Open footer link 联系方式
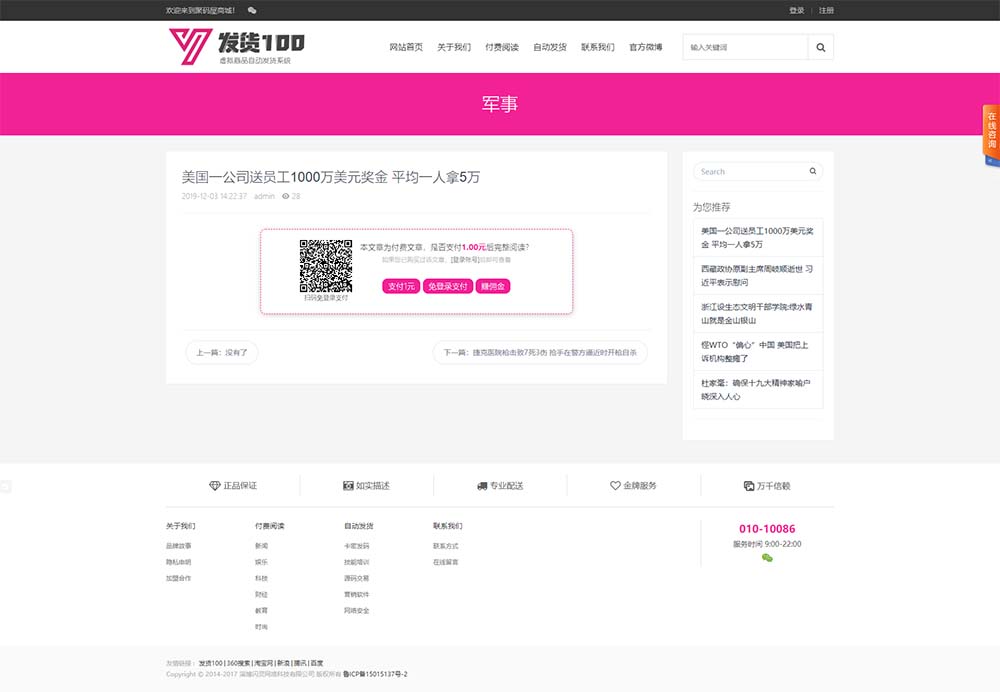1000x692 pixels. click(446, 546)
